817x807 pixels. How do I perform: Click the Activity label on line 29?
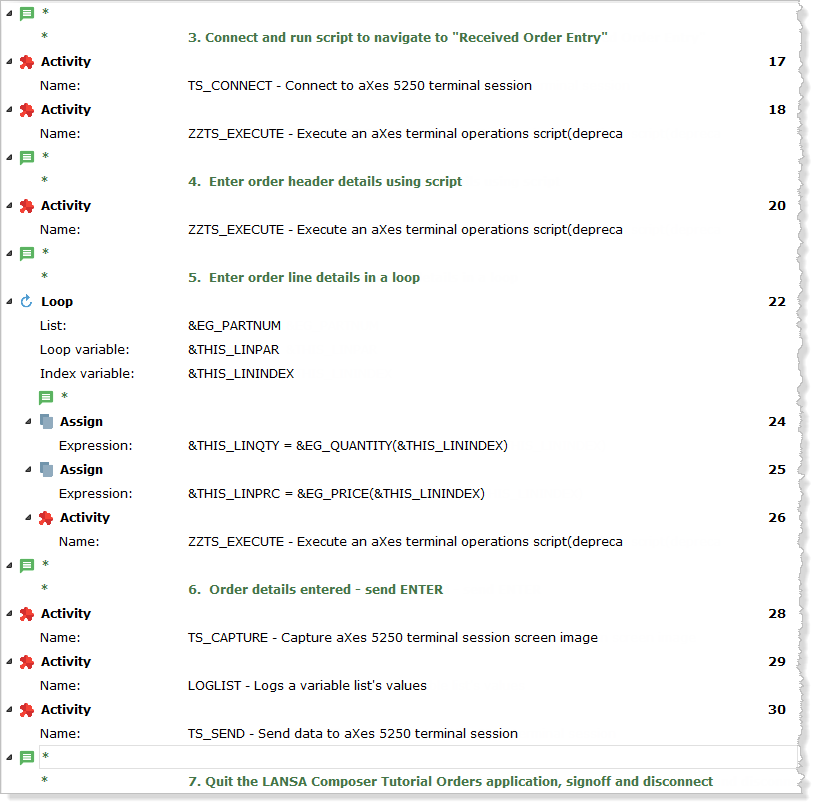[x=66, y=662]
